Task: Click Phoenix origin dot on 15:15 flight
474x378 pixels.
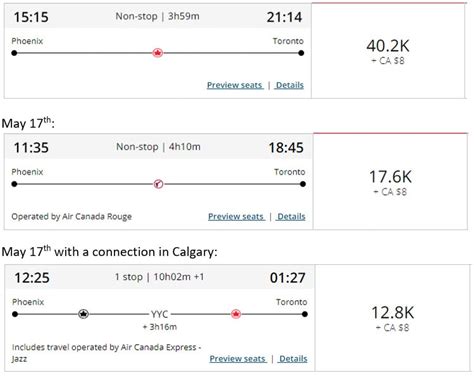Action: point(14,53)
